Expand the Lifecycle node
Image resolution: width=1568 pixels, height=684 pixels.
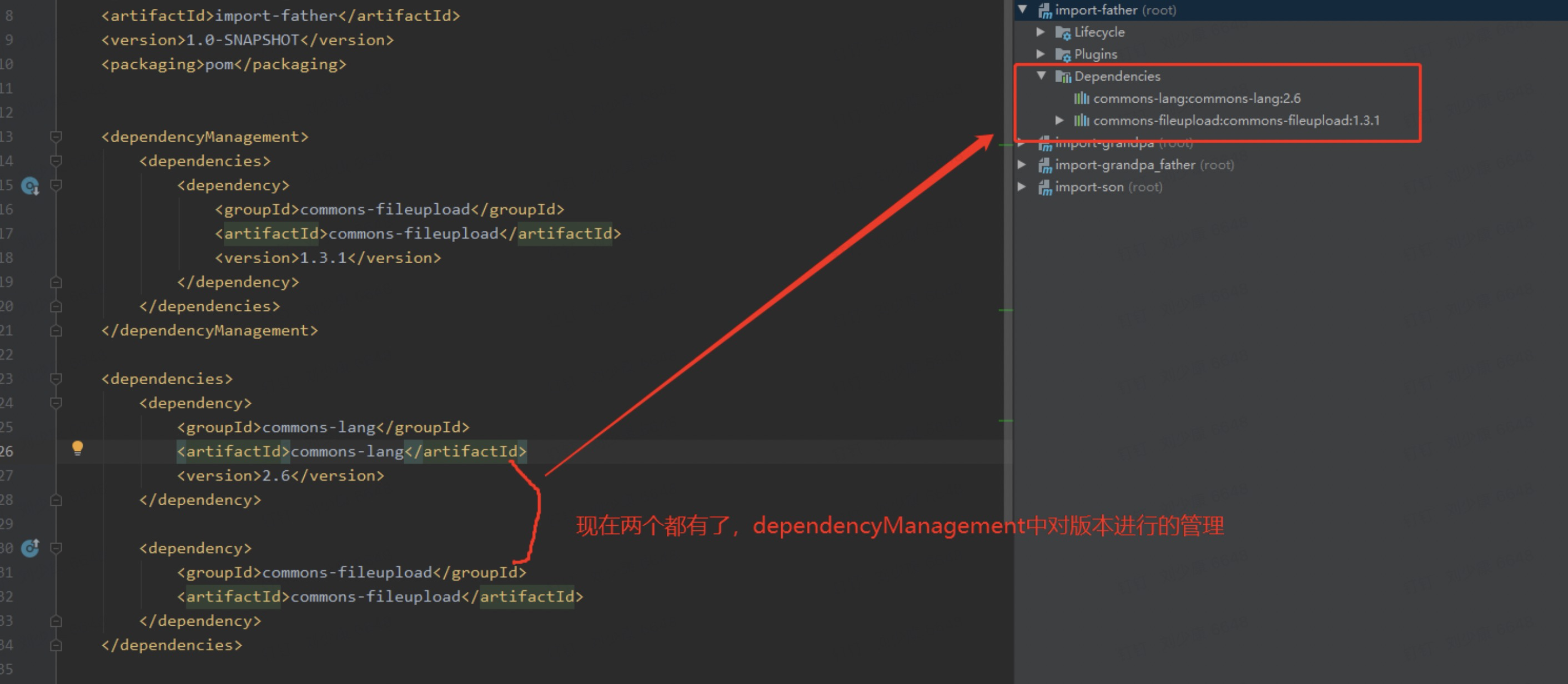[1042, 32]
